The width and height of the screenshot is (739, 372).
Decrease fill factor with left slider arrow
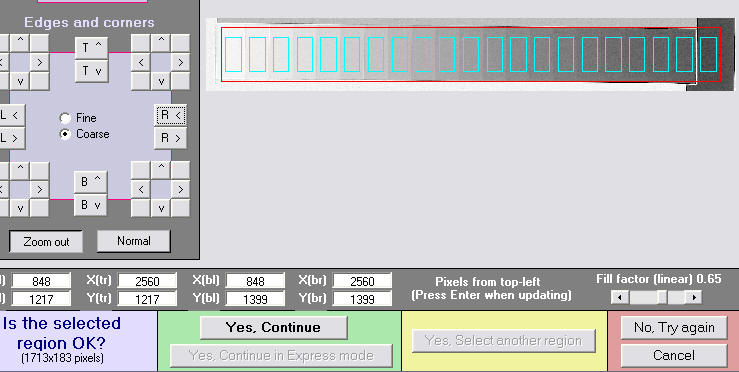coord(620,297)
